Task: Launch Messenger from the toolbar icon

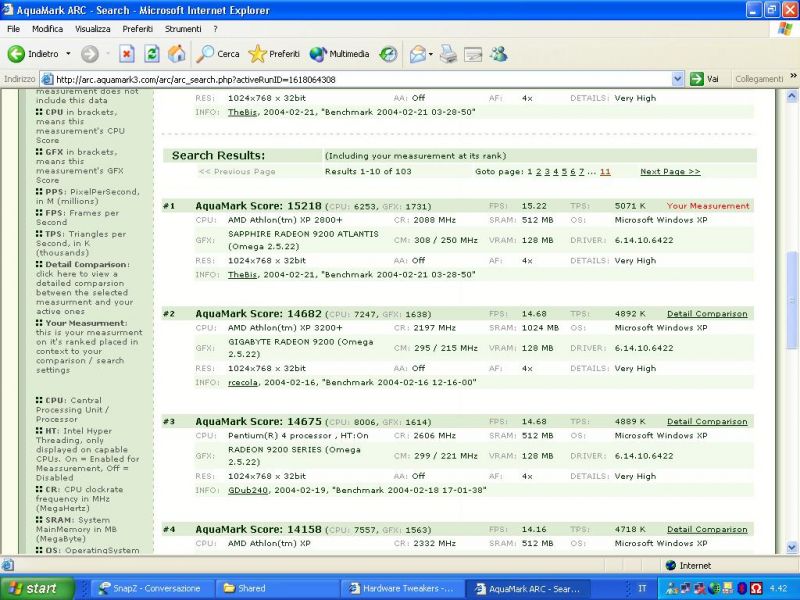Action: 498,54
